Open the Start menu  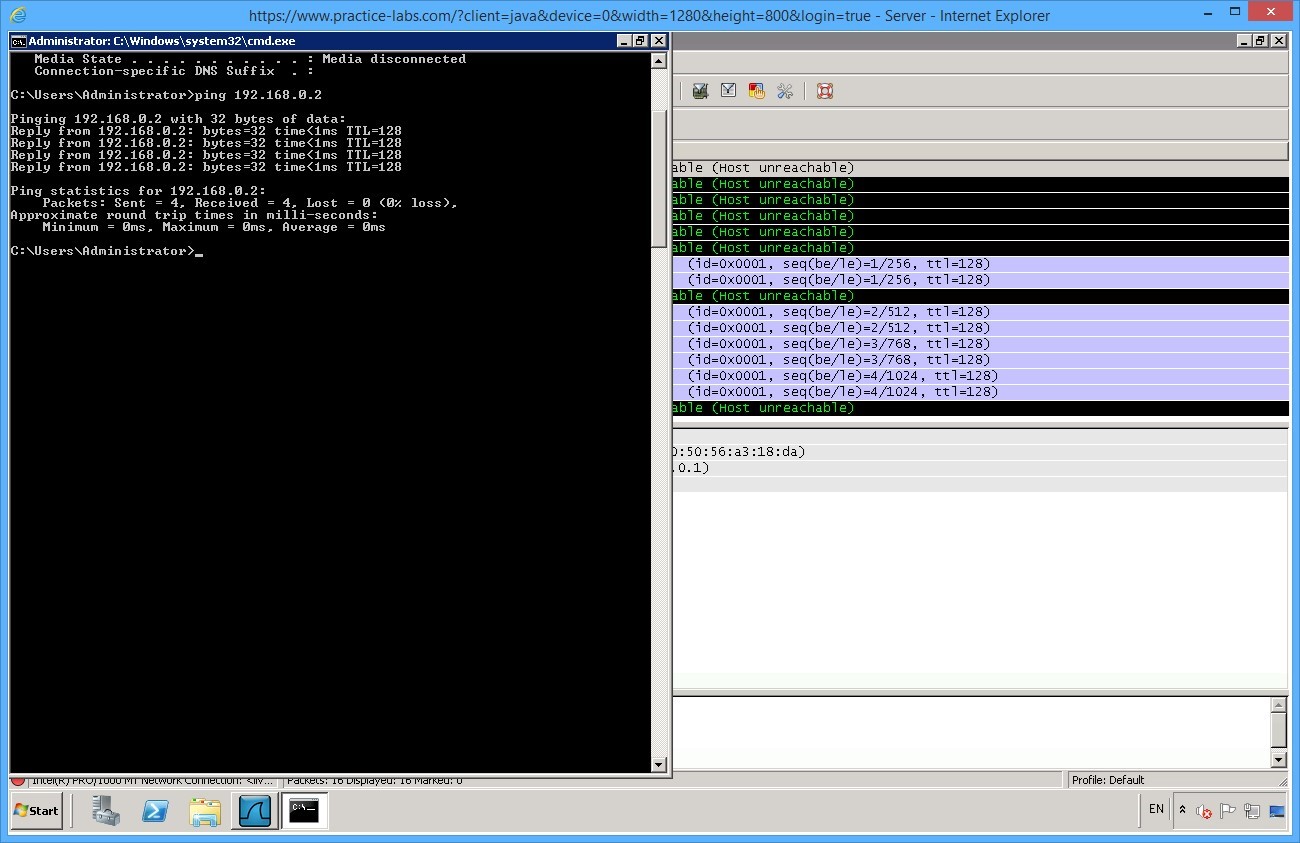pos(35,811)
